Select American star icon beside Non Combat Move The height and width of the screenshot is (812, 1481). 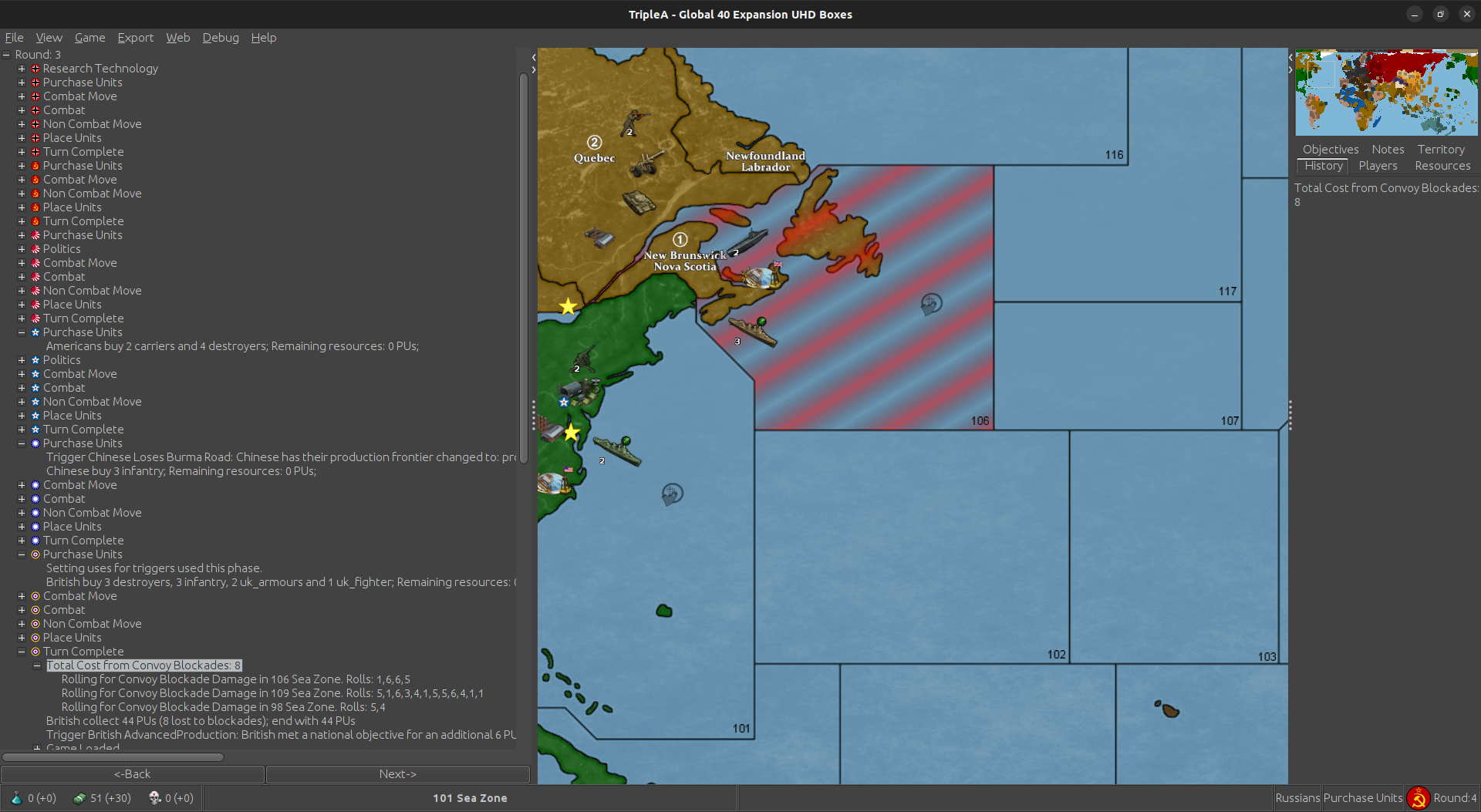[35, 402]
